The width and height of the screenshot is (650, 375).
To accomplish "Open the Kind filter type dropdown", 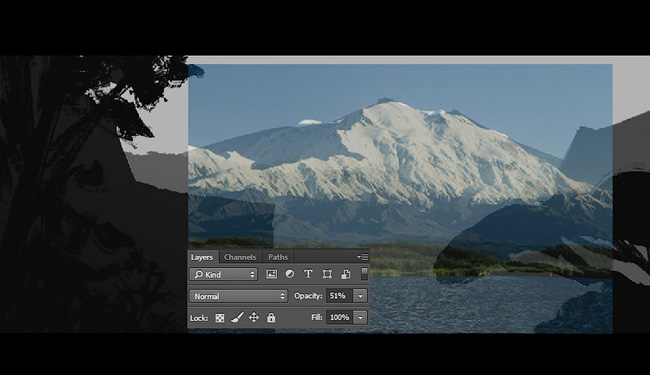I will (x=223, y=274).
